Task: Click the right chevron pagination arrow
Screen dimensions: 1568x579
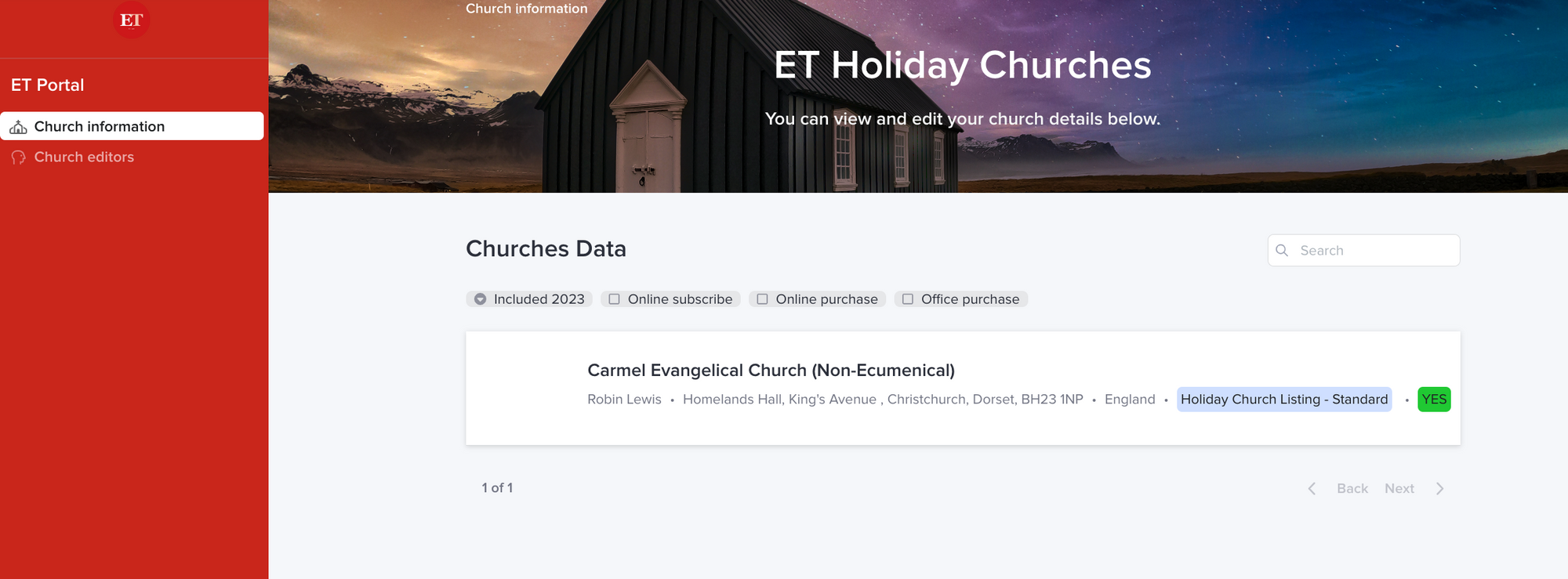Action: click(x=1439, y=489)
